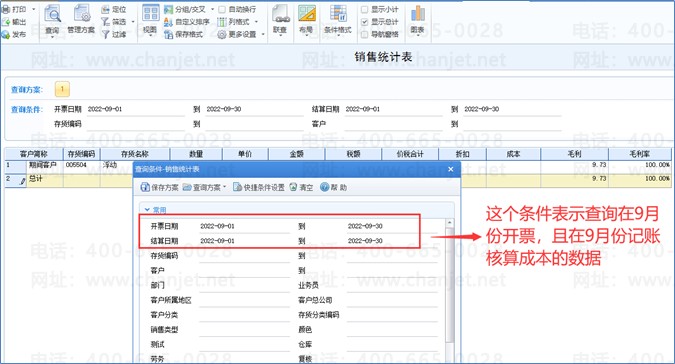Screen dimensions: 675x364
Task: Expand the 打印 dropdown arrow
Action: (x=34, y=9)
